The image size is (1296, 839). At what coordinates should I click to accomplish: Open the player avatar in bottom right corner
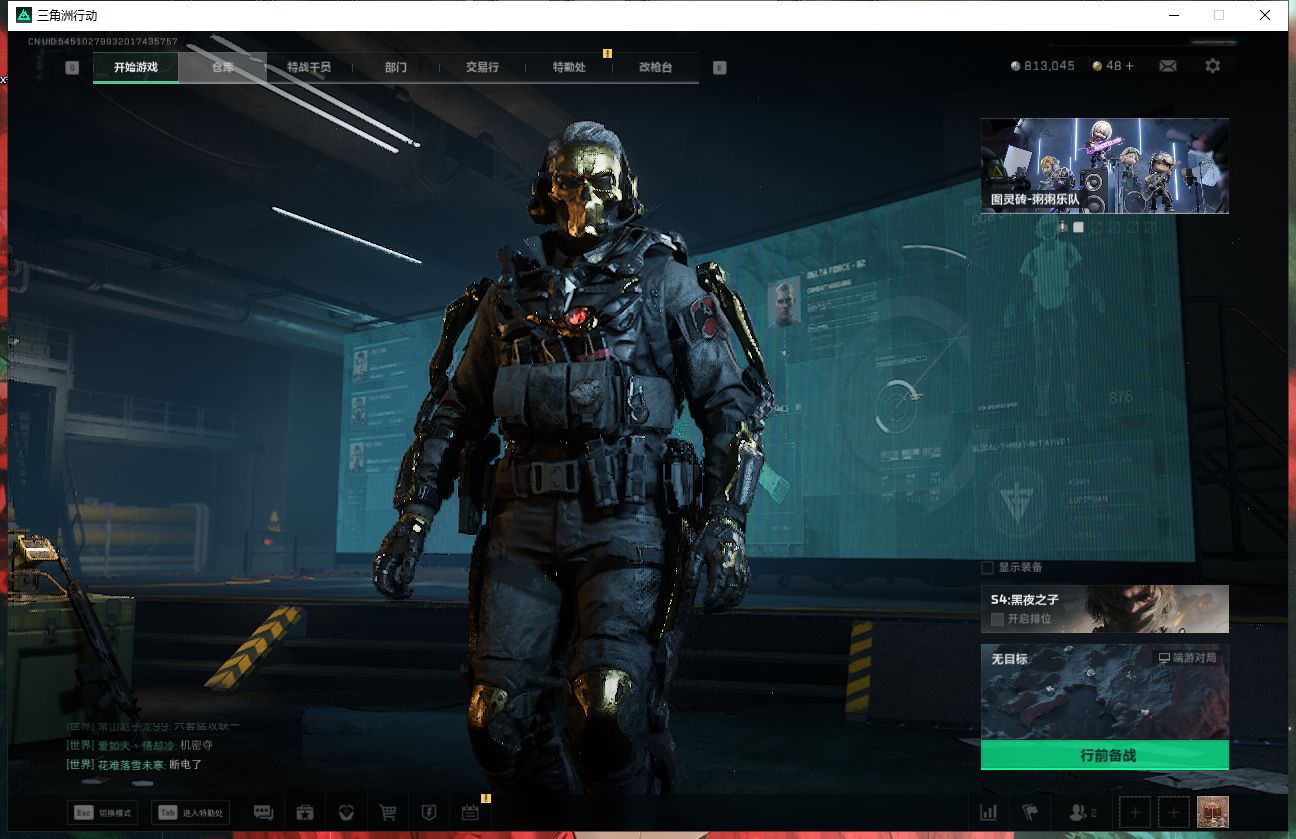pos(1213,812)
